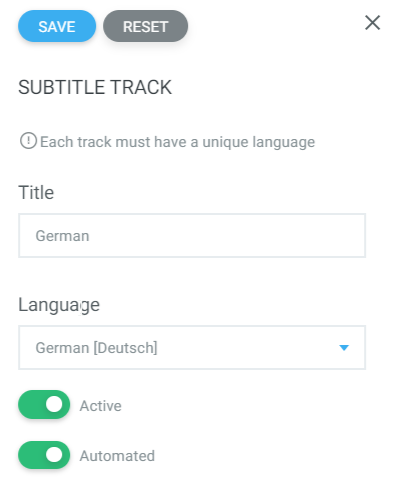This screenshot has width=393, height=488.
Task: Click the gray RESET button
Action: point(145,26)
